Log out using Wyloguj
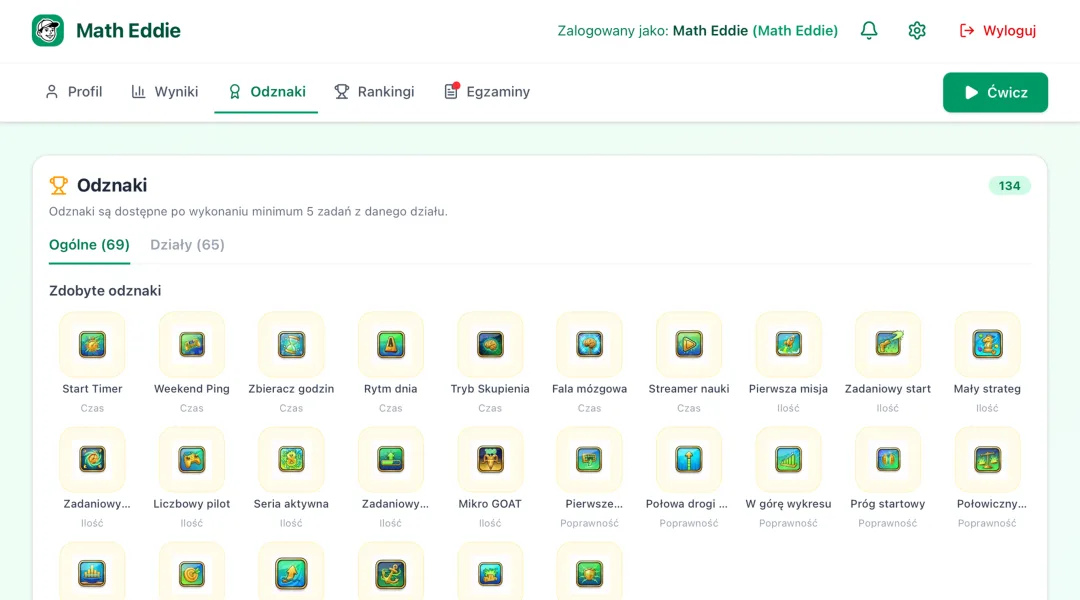 [998, 30]
